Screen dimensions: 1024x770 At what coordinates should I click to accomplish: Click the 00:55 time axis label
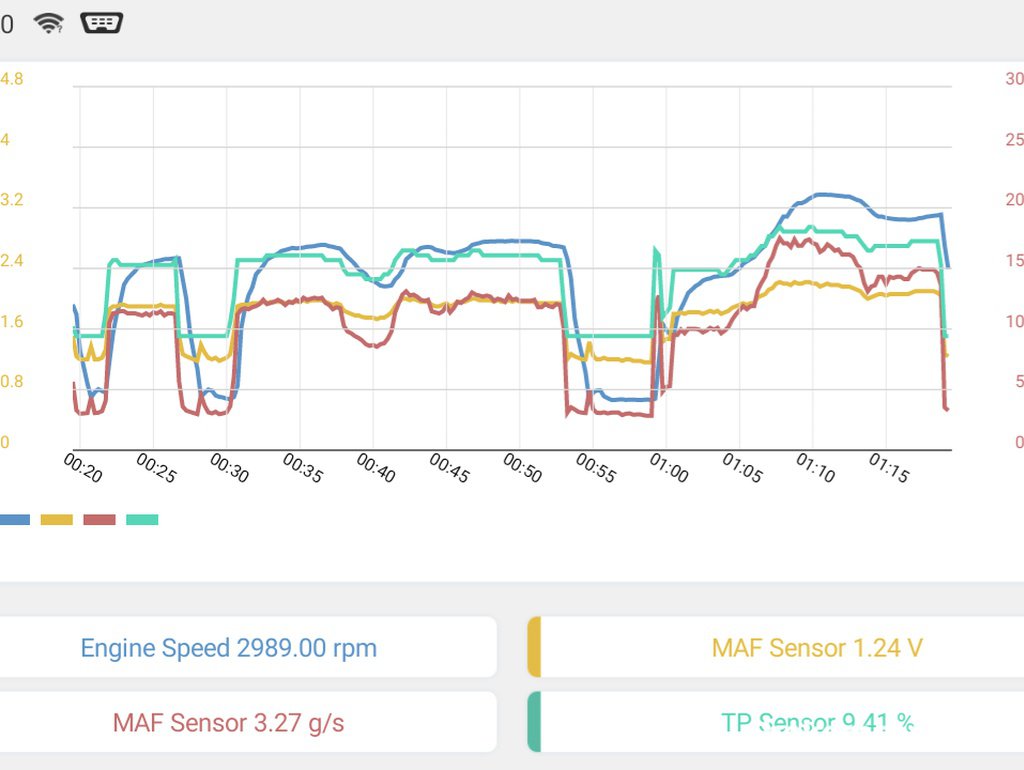pos(596,468)
